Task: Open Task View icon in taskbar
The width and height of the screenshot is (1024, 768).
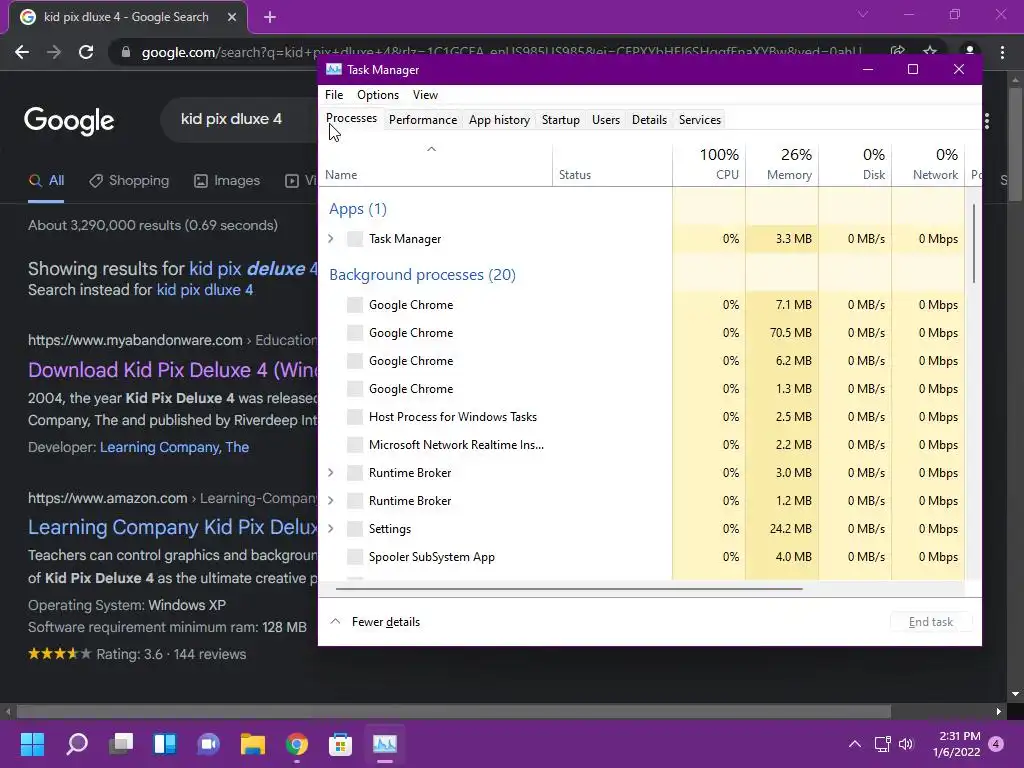Action: 121,744
